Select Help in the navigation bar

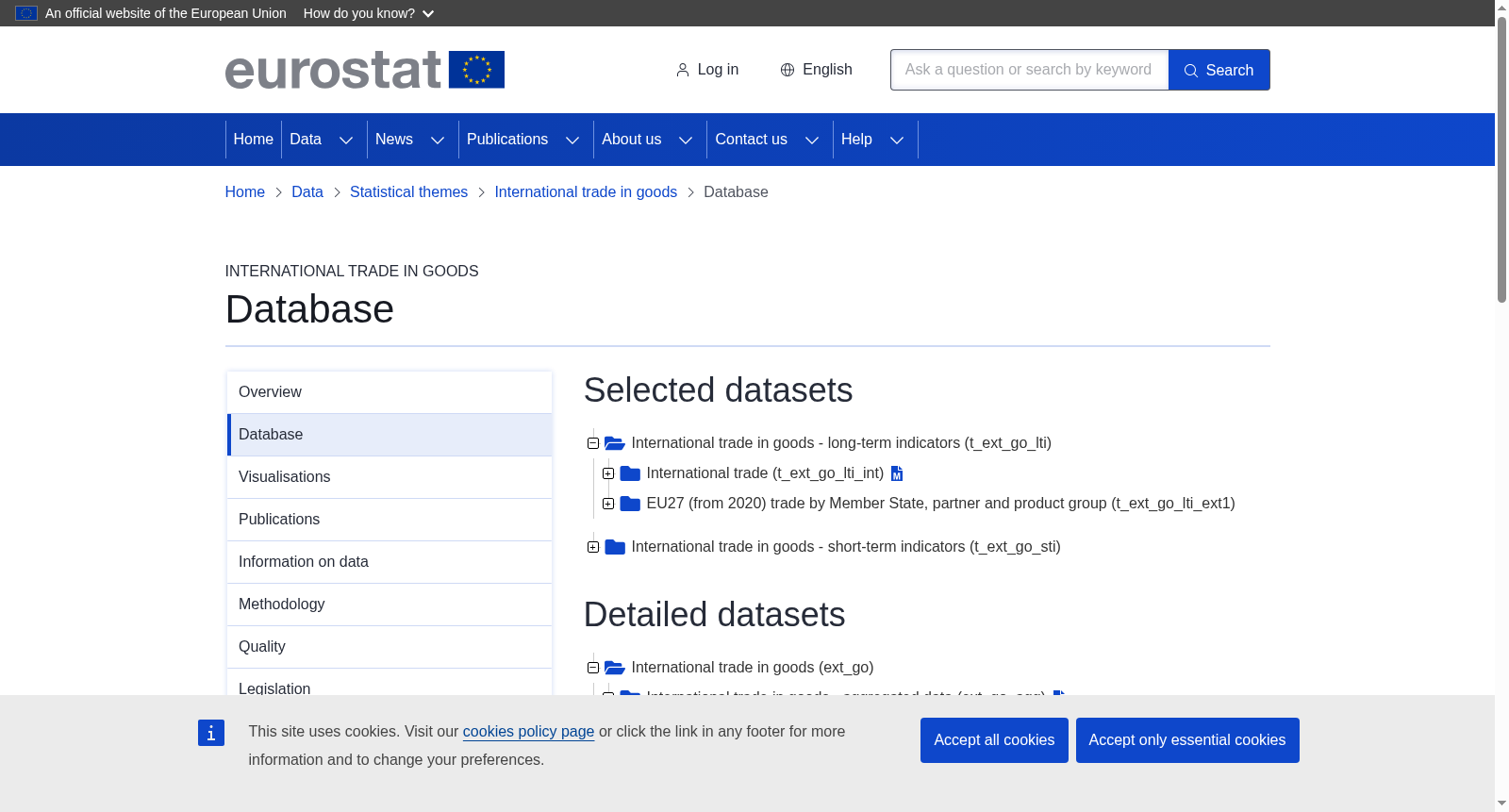point(856,140)
